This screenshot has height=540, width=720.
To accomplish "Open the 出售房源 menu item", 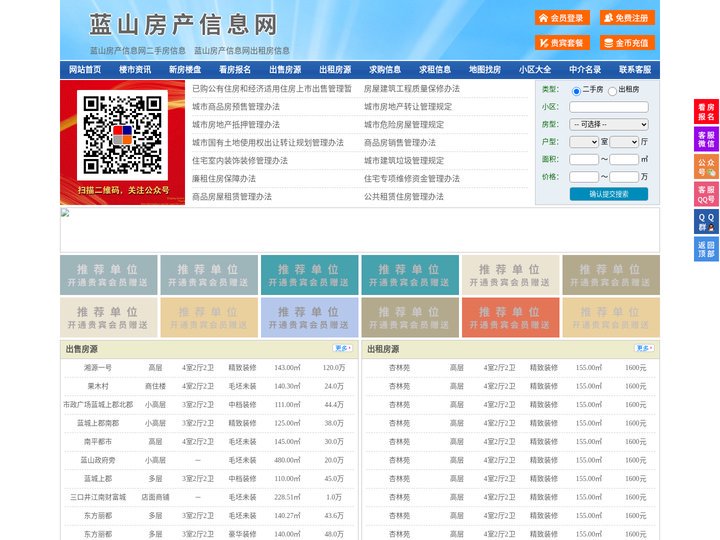I will pyautogui.click(x=285, y=70).
